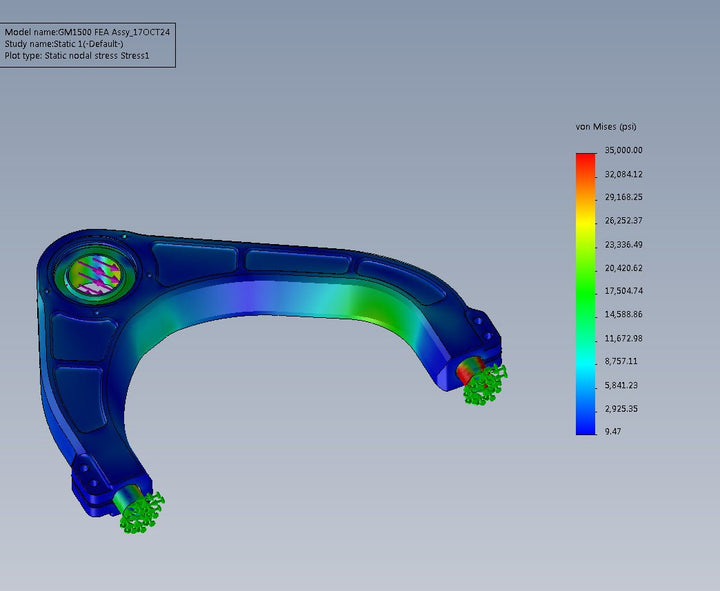Select the Study name Static 1 line
The width and height of the screenshot is (720, 591).
[64, 44]
